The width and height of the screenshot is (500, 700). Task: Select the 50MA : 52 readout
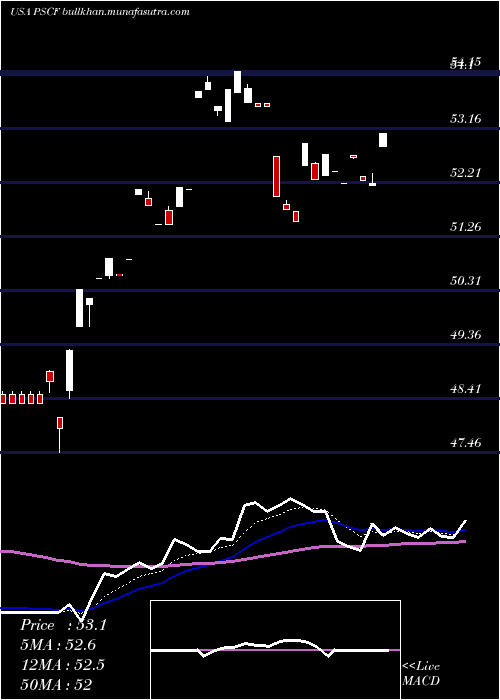click(56, 684)
